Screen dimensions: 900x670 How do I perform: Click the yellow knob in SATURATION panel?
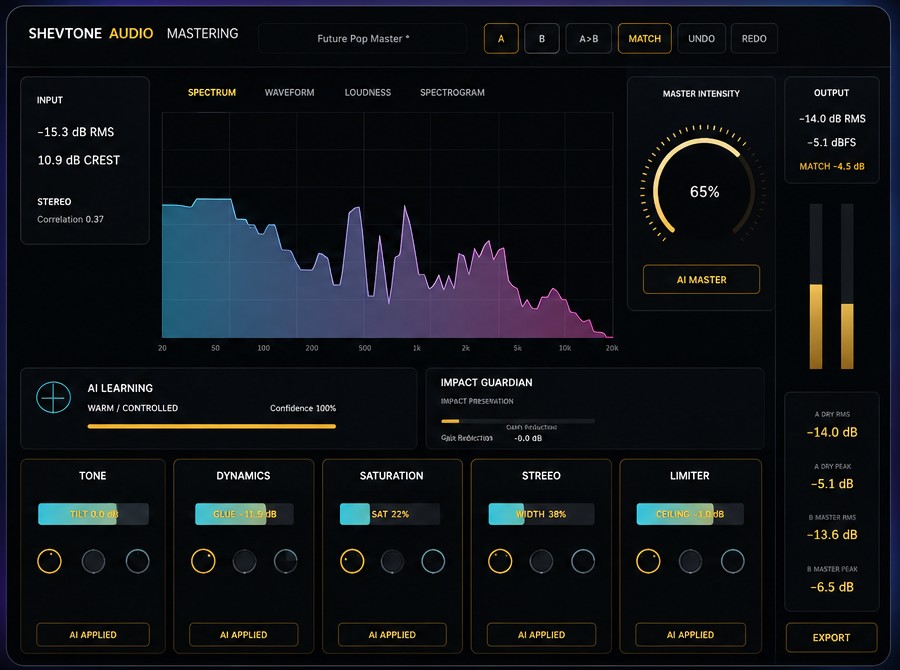click(x=352, y=561)
